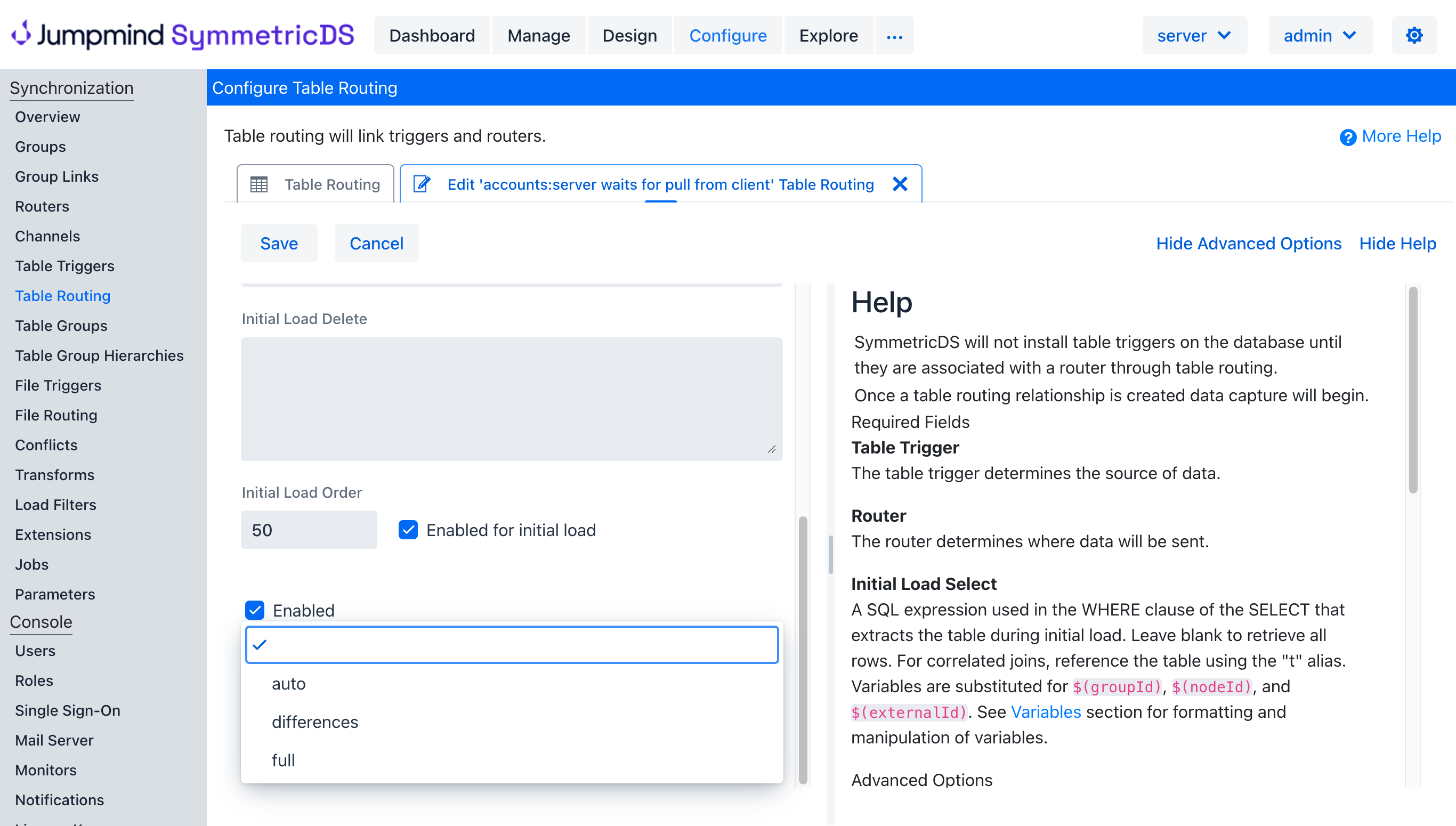Uncheck Enabled for initial load

[408, 530]
